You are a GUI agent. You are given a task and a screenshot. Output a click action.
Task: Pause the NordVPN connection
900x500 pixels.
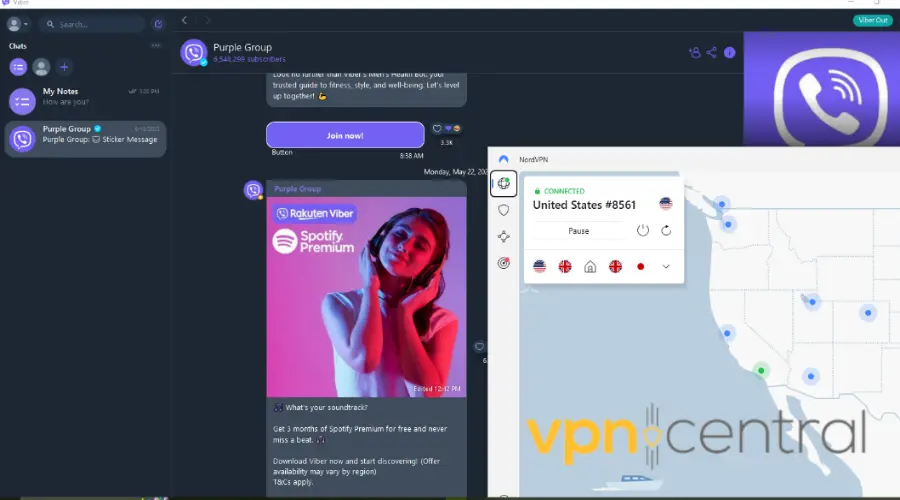pos(578,231)
